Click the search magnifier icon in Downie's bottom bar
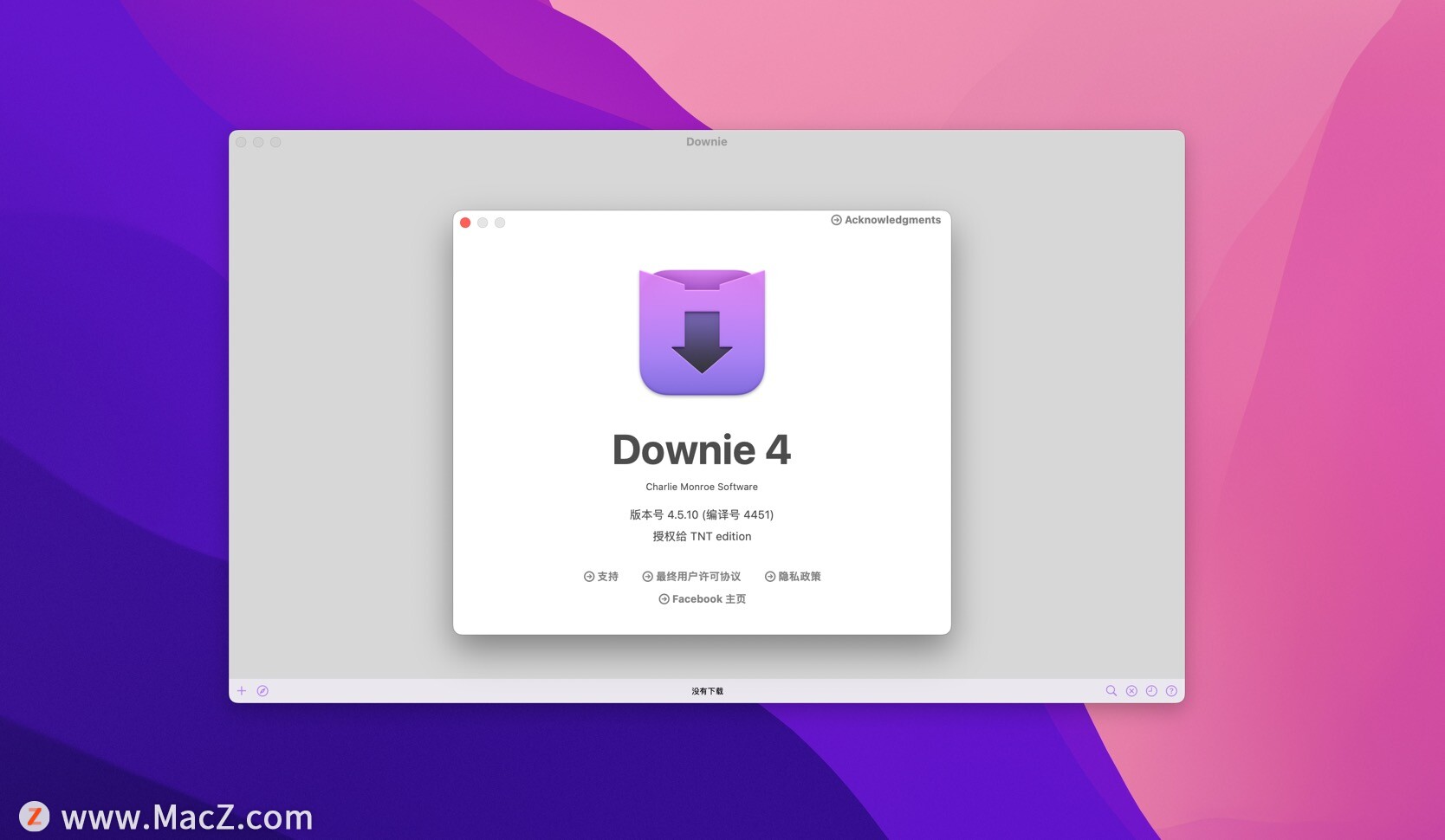Image resolution: width=1445 pixels, height=840 pixels. (1111, 691)
